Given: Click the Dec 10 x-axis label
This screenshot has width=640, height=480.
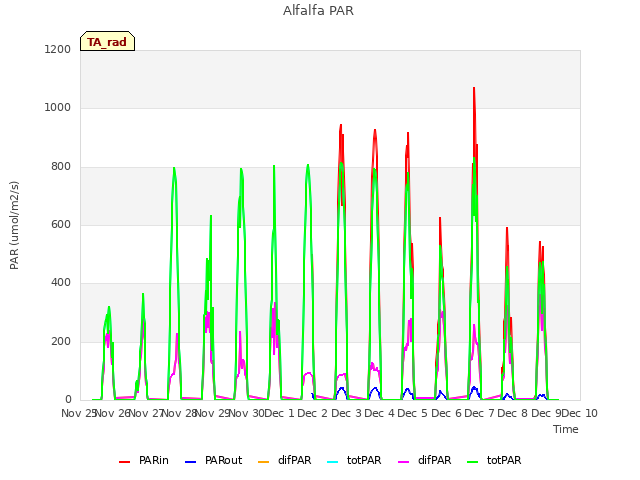Looking at the screenshot, I should click(x=580, y=413).
